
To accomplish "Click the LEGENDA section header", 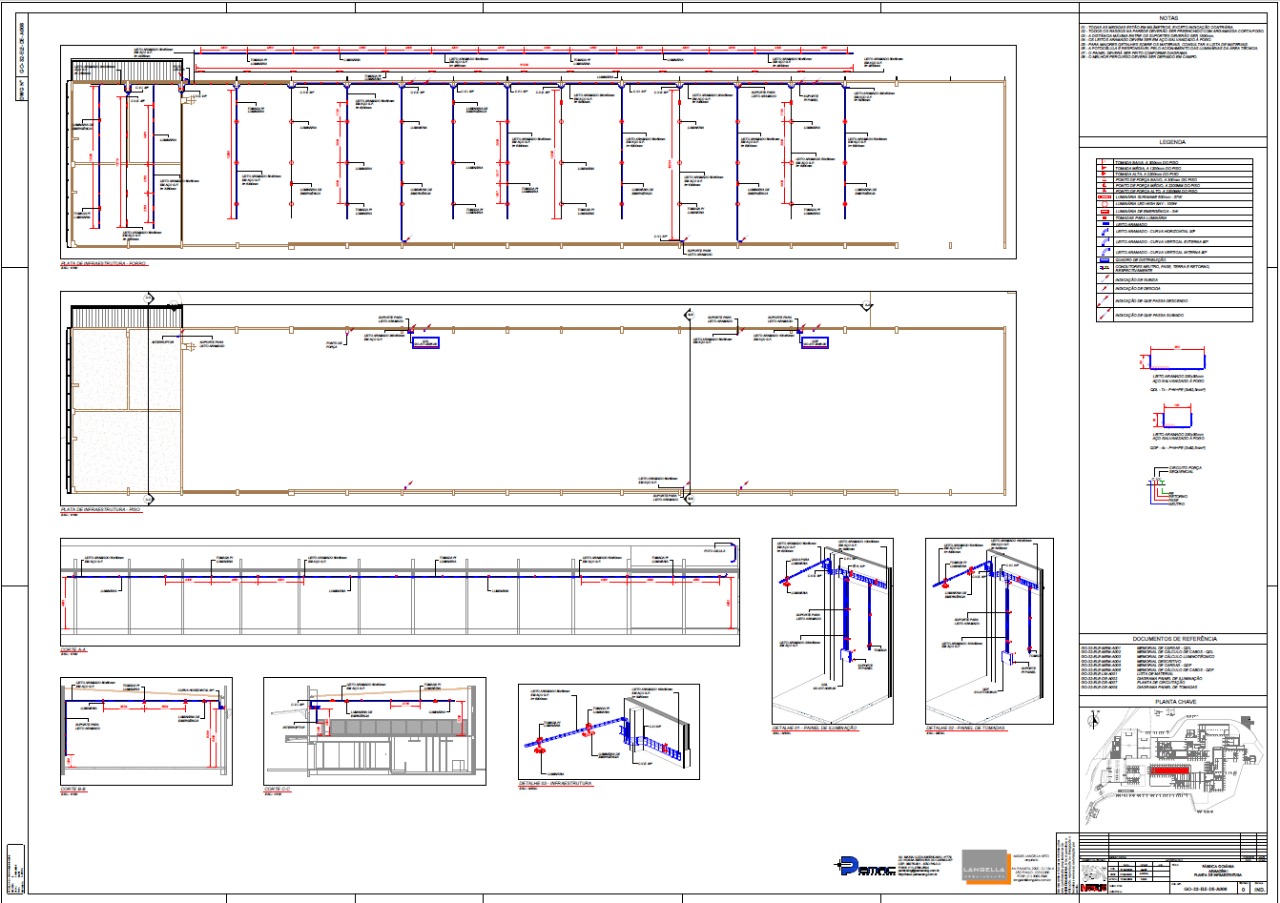I will pyautogui.click(x=1169, y=143).
